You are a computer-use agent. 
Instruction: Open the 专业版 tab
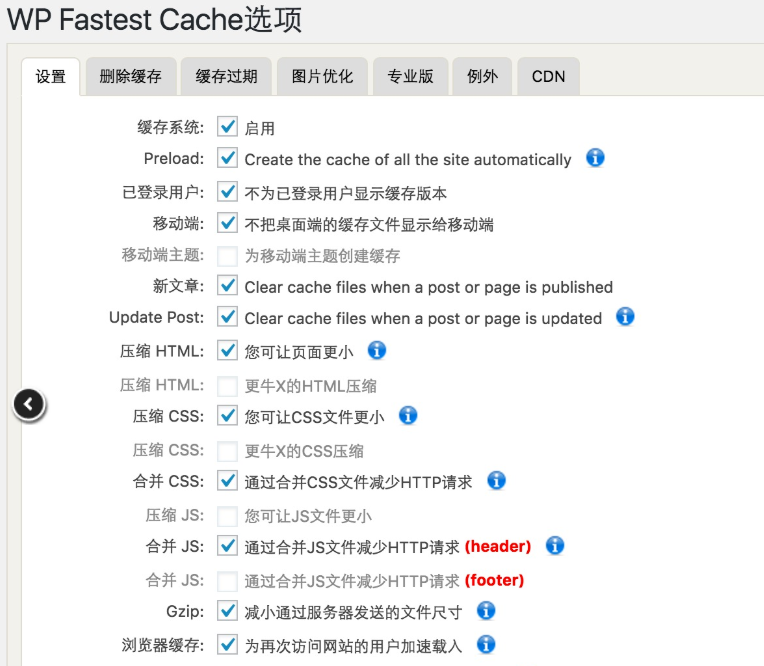410,76
